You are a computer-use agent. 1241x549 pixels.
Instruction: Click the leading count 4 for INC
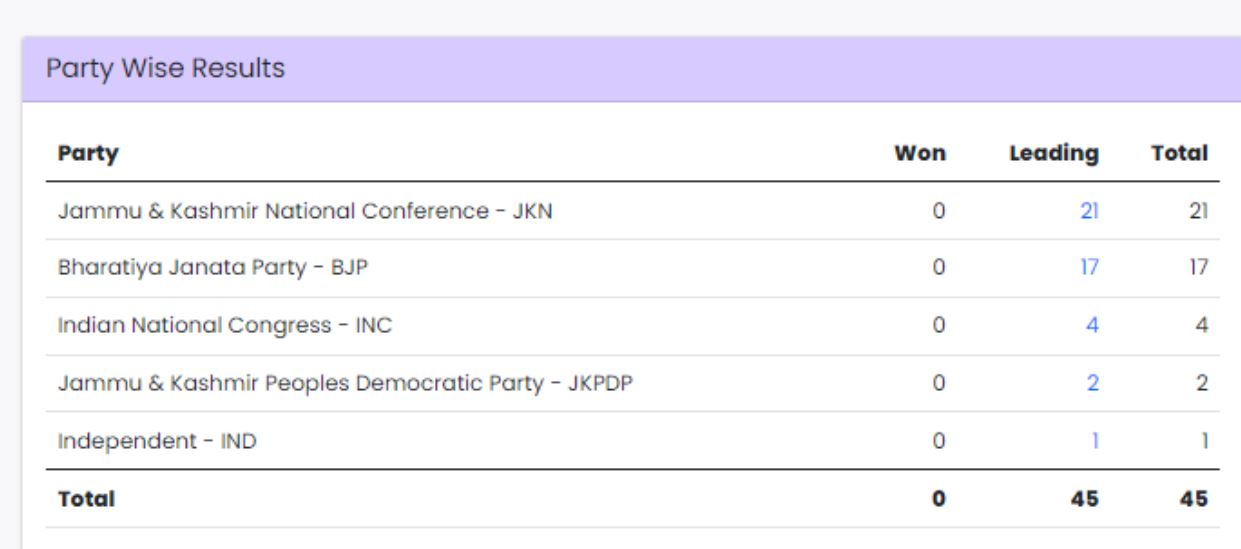(x=1092, y=326)
